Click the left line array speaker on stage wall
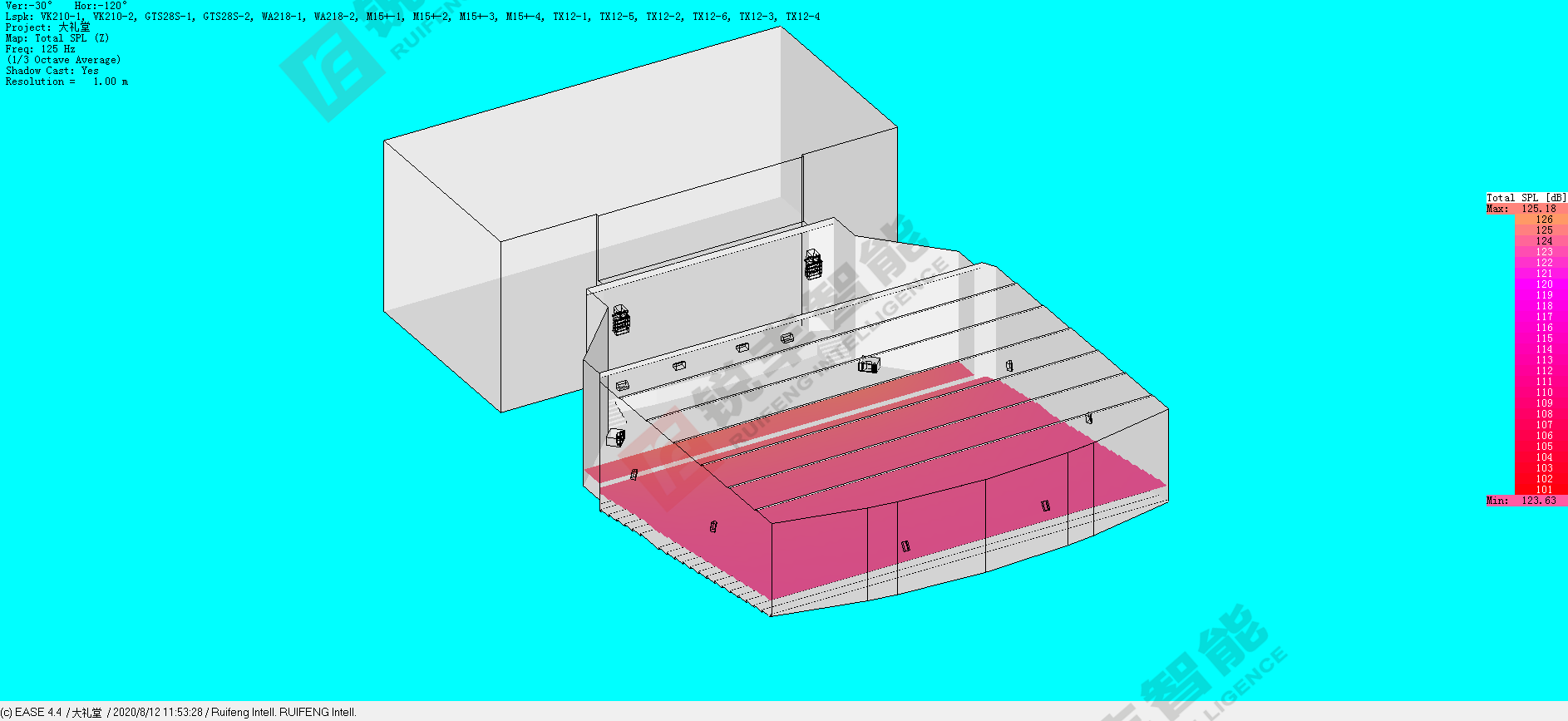Image resolution: width=1568 pixels, height=721 pixels. pyautogui.click(x=621, y=320)
